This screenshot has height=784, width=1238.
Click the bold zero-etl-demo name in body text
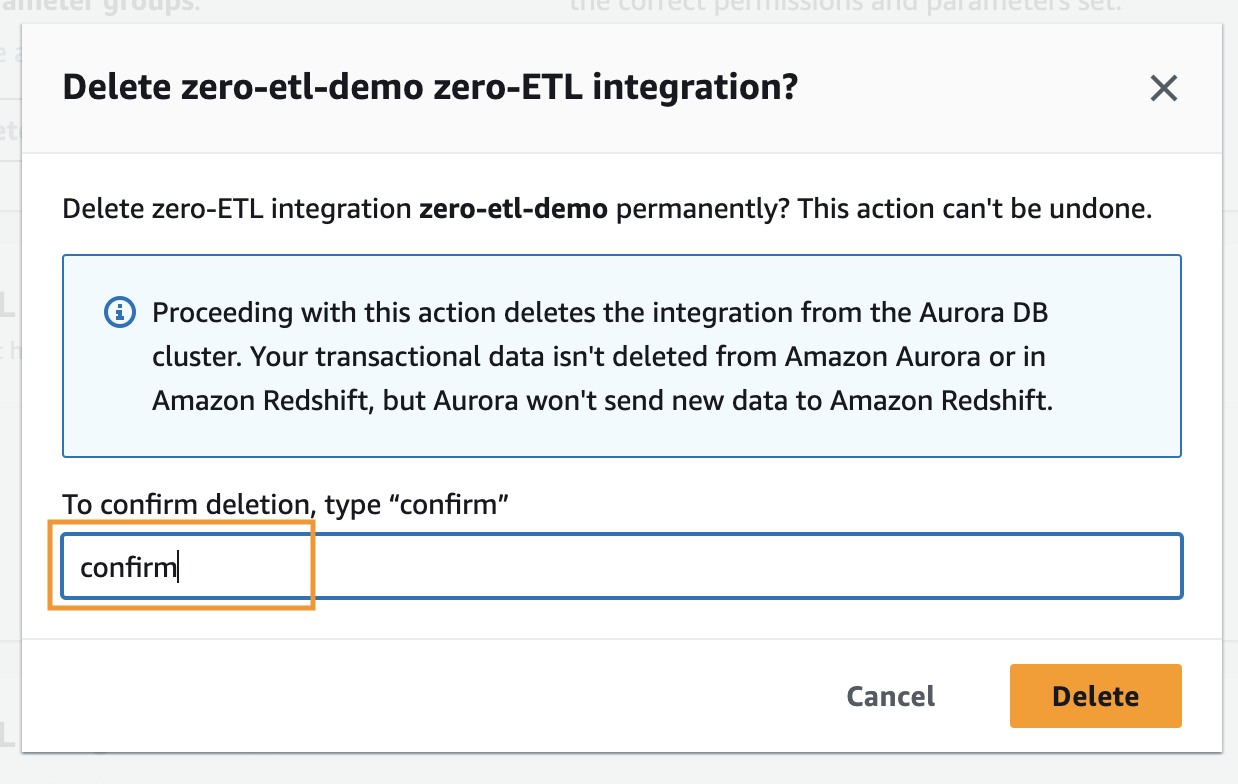coord(514,211)
